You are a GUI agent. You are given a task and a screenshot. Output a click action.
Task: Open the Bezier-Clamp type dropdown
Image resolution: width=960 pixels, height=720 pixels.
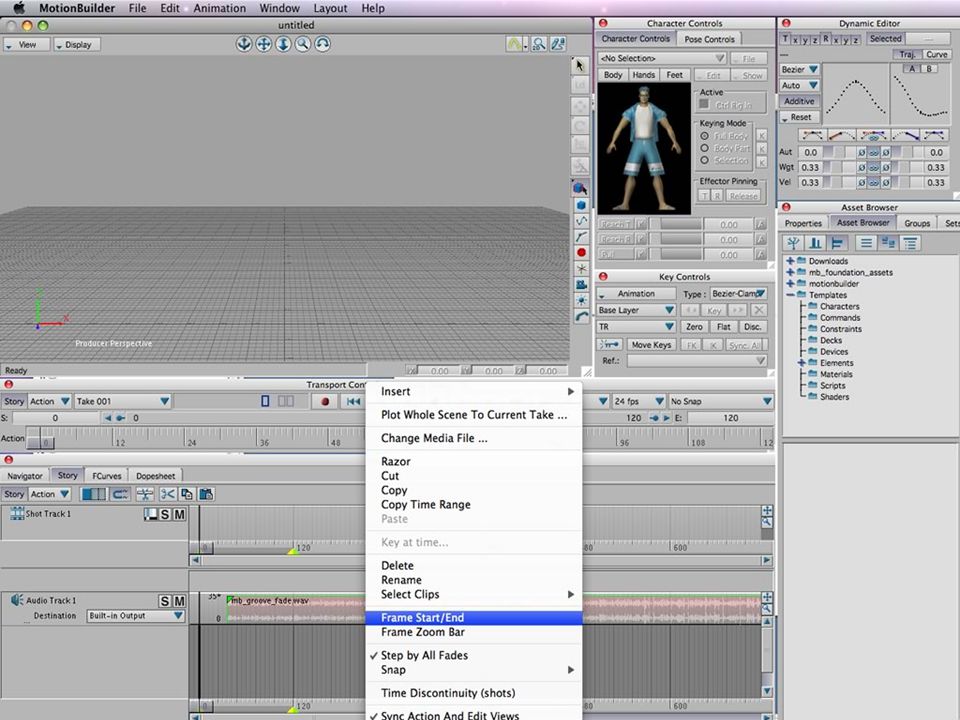(x=738, y=294)
